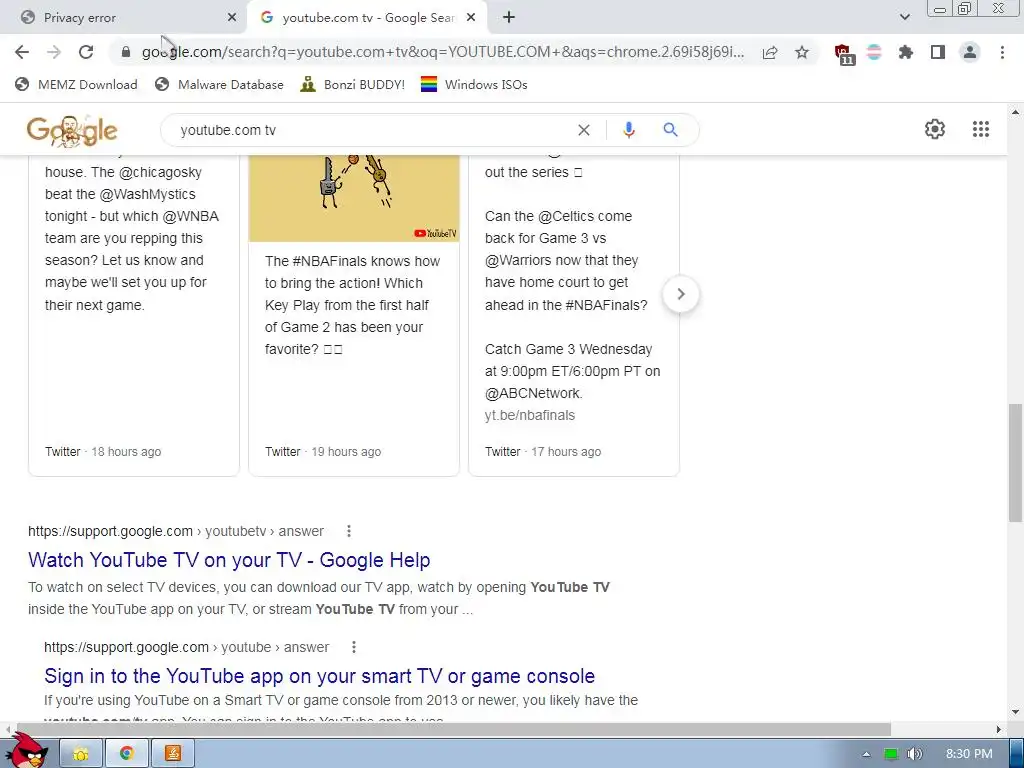
Task: Open the Google apps grid
Action: [x=981, y=129]
